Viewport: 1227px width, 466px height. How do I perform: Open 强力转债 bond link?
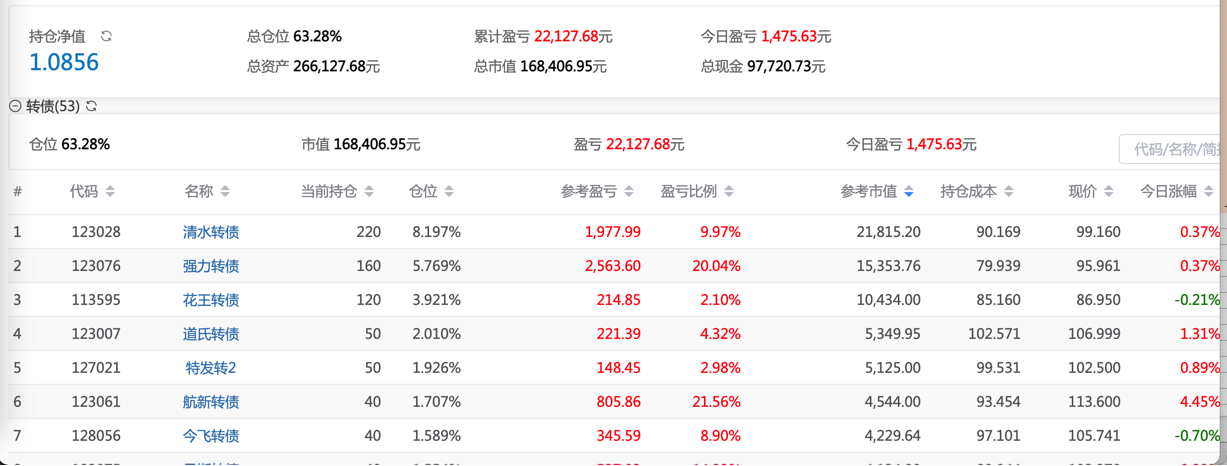[x=211, y=266]
